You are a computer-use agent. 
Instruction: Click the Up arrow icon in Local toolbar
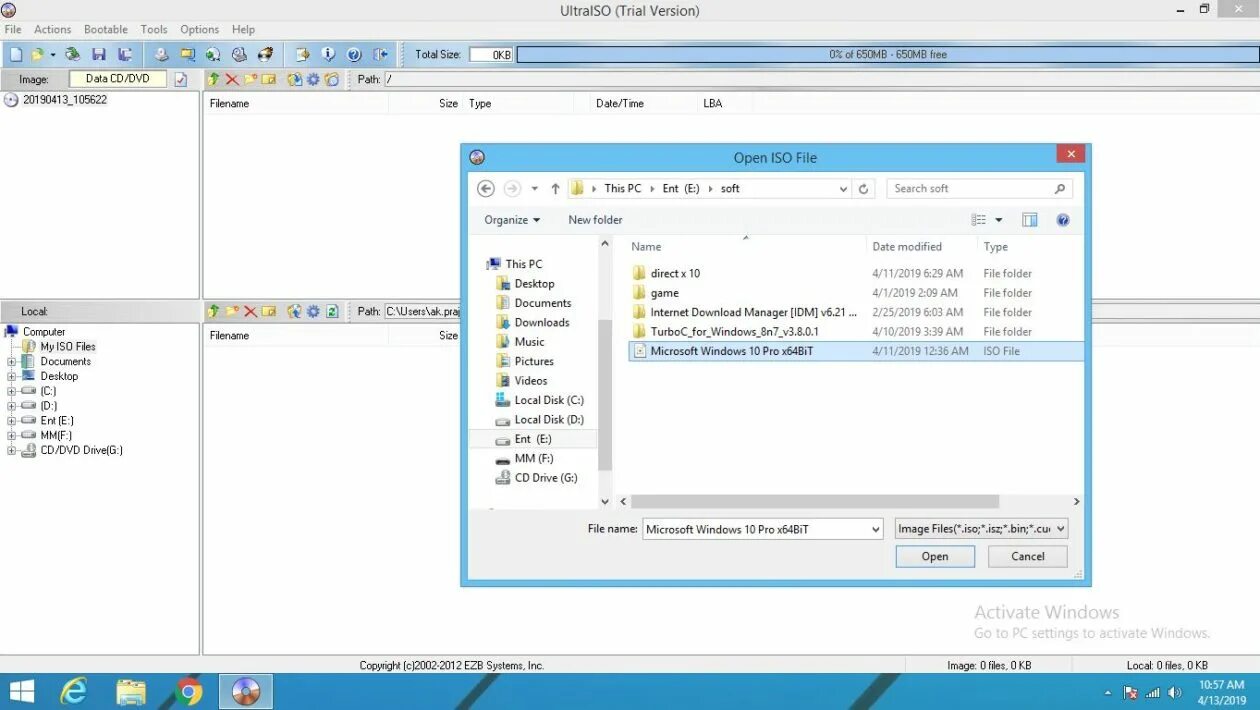coord(214,311)
